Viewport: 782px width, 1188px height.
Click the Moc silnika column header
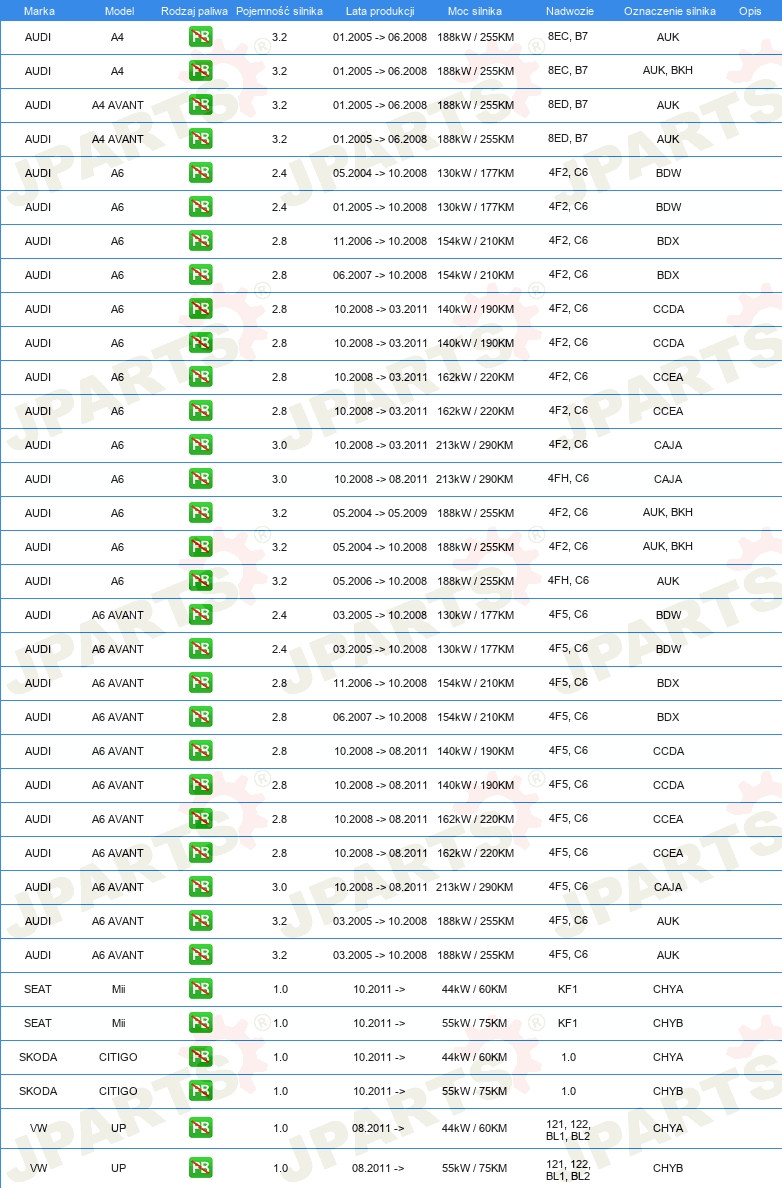click(474, 11)
